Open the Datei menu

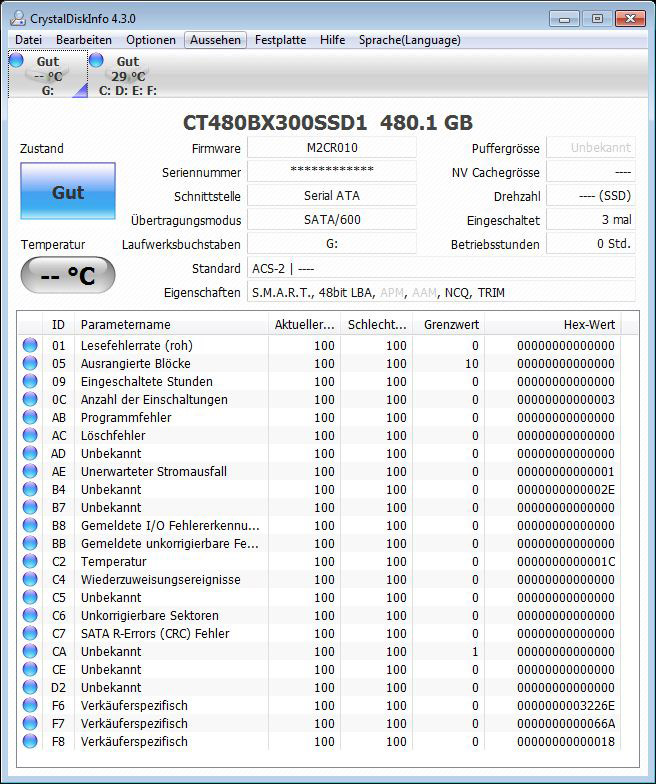tap(28, 40)
